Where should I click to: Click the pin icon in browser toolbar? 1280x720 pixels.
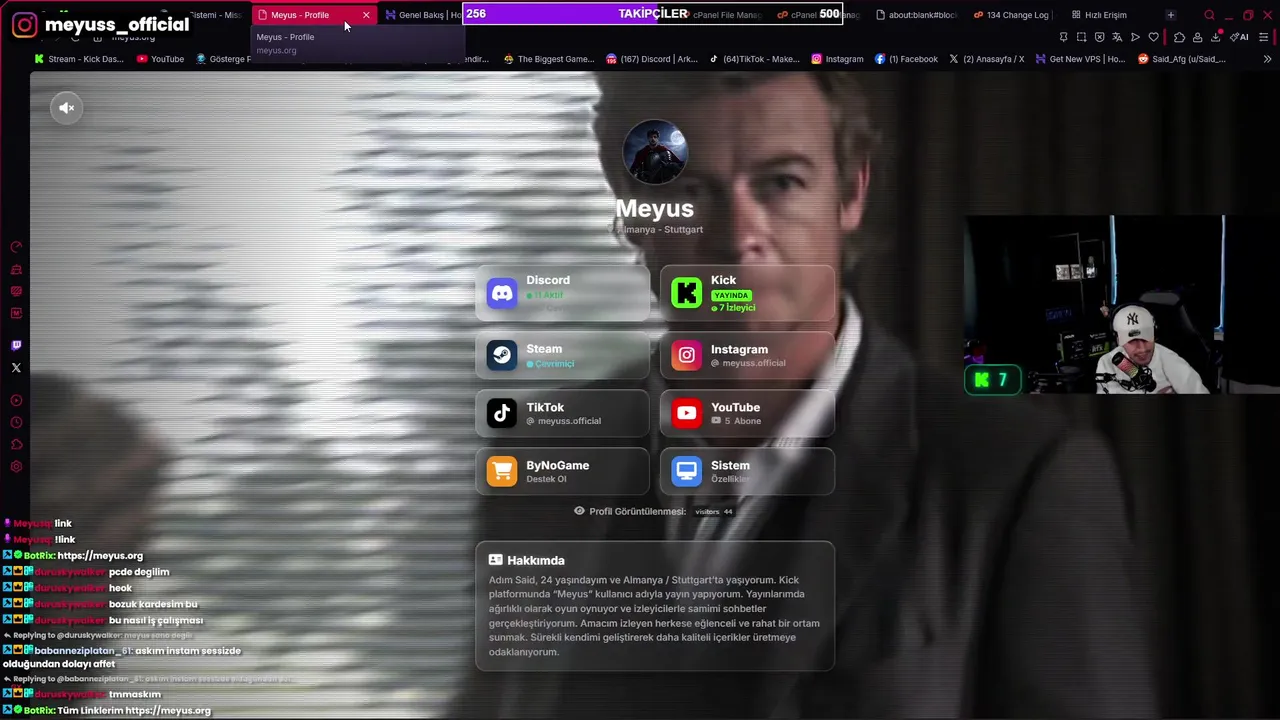(1063, 37)
